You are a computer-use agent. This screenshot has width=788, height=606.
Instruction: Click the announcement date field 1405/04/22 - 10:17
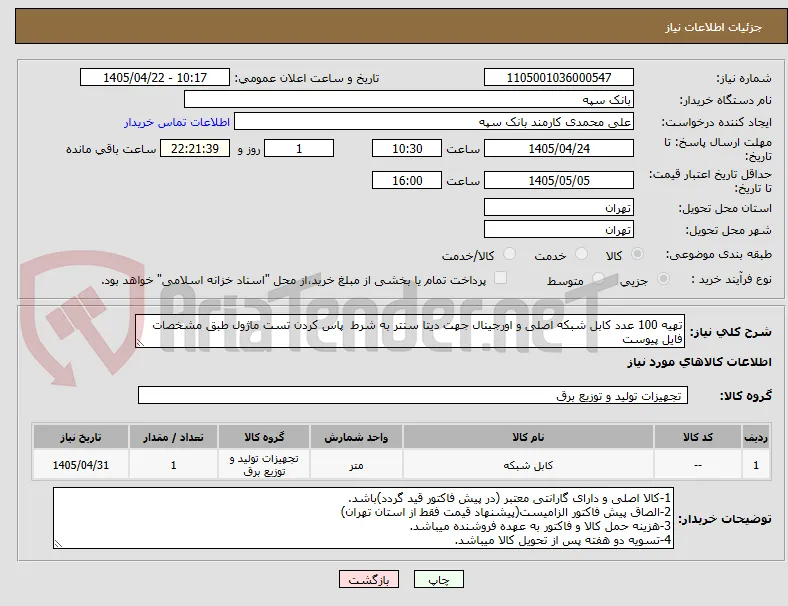(155, 77)
